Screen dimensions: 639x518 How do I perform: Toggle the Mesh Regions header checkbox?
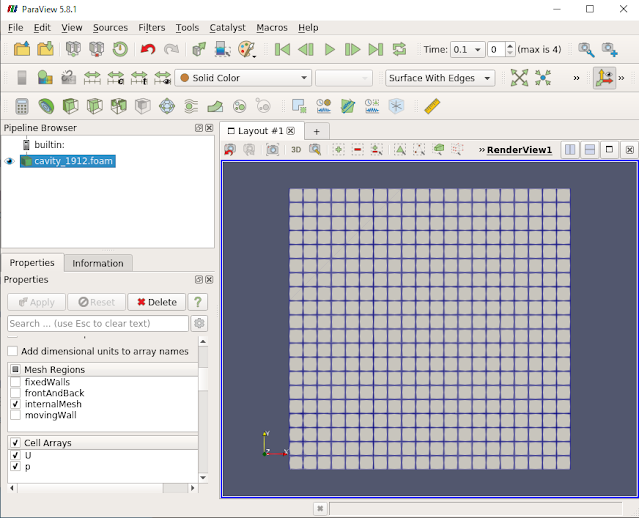tap(15, 369)
